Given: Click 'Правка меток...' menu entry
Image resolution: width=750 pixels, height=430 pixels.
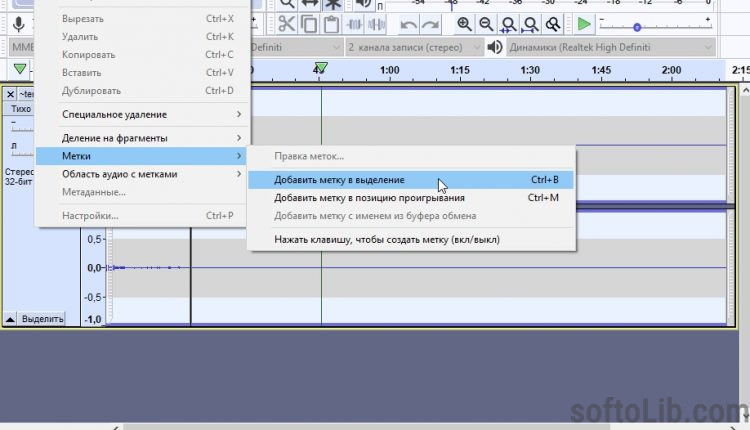Looking at the screenshot, I should [x=411, y=156].
